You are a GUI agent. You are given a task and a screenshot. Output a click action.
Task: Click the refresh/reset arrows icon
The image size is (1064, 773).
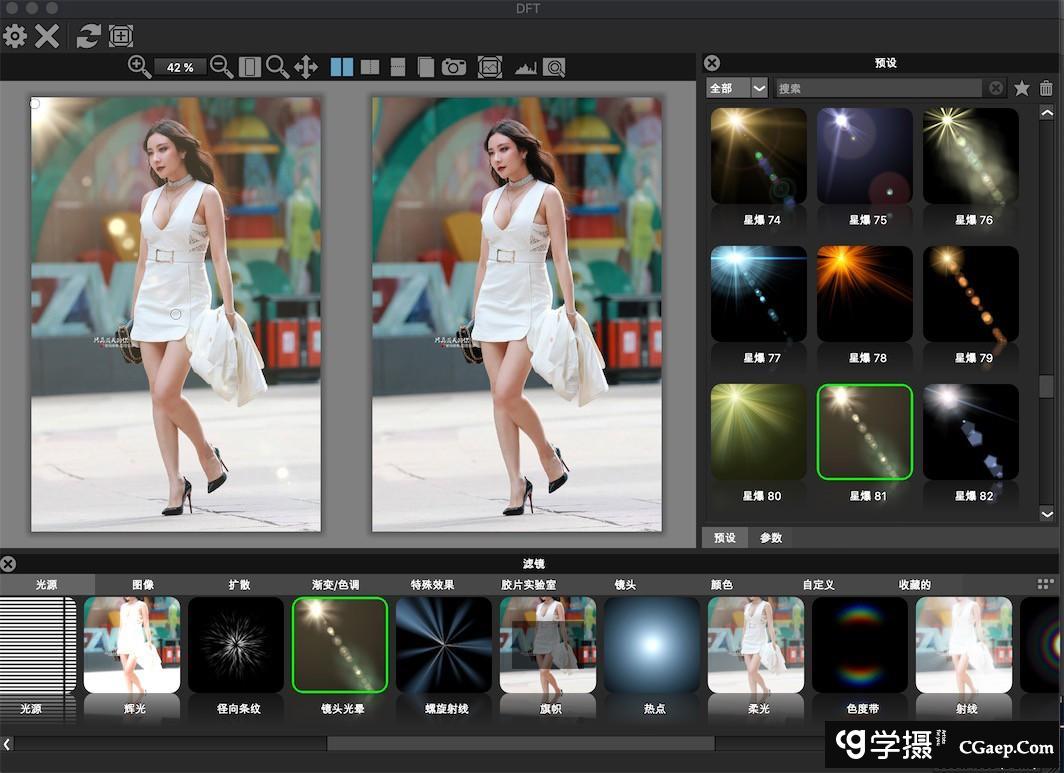click(x=88, y=37)
